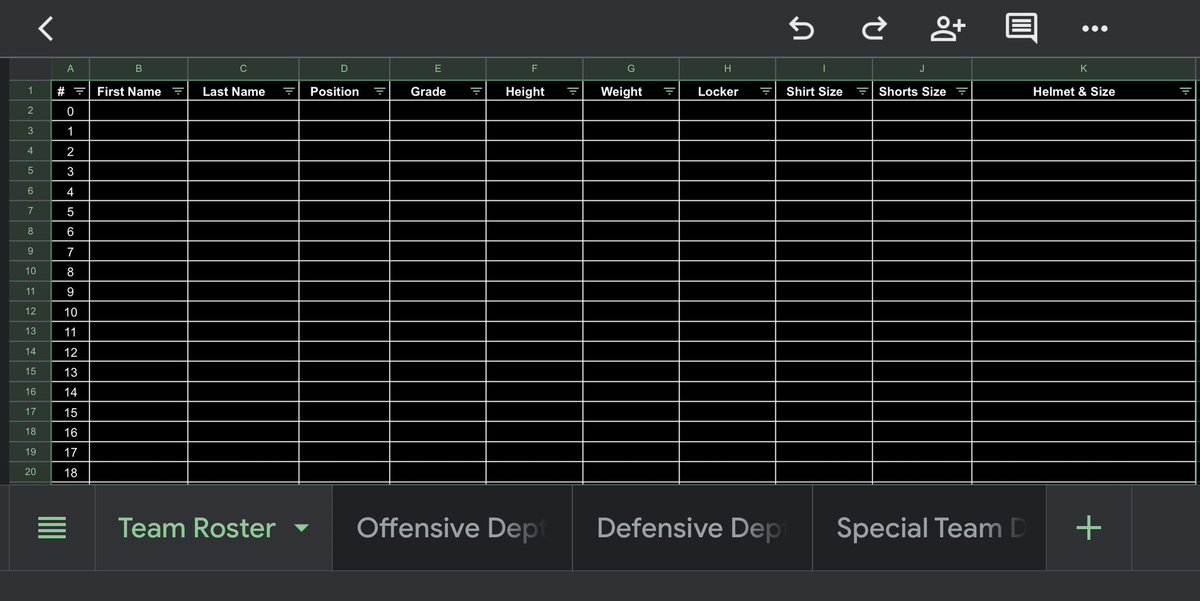Select the cell containing 12
The width and height of the screenshot is (1200, 601).
(x=70, y=352)
